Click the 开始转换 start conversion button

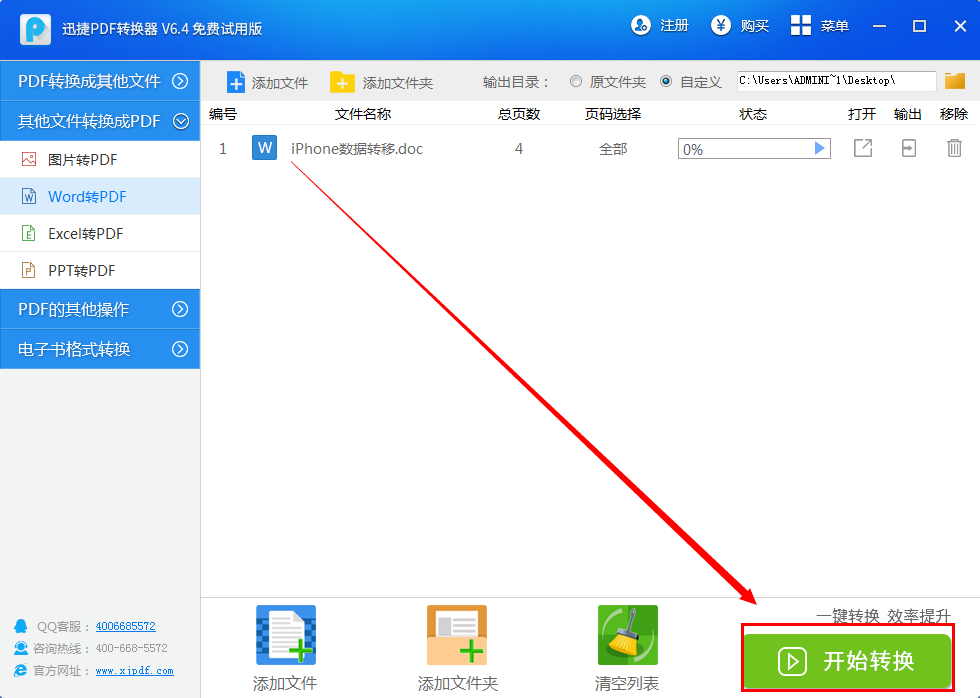point(847,661)
